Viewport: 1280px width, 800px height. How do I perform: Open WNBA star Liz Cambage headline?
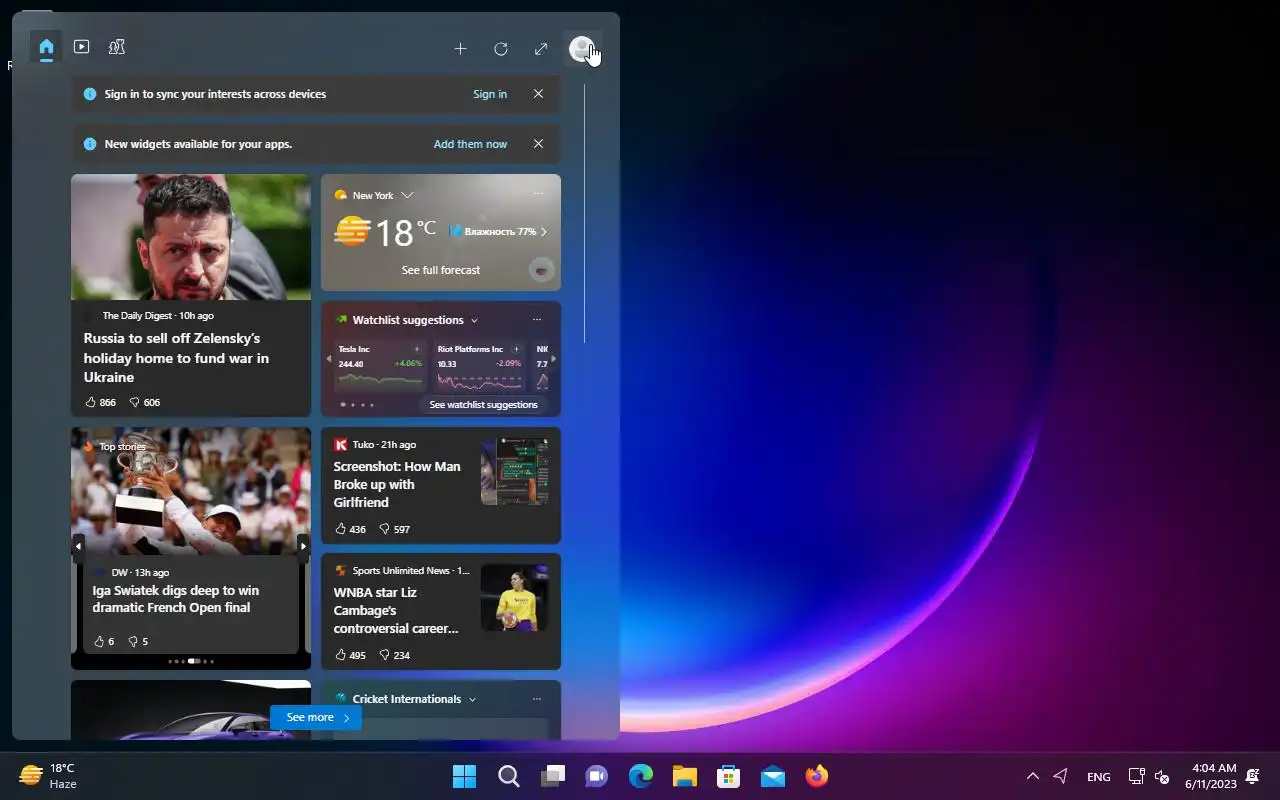396,610
